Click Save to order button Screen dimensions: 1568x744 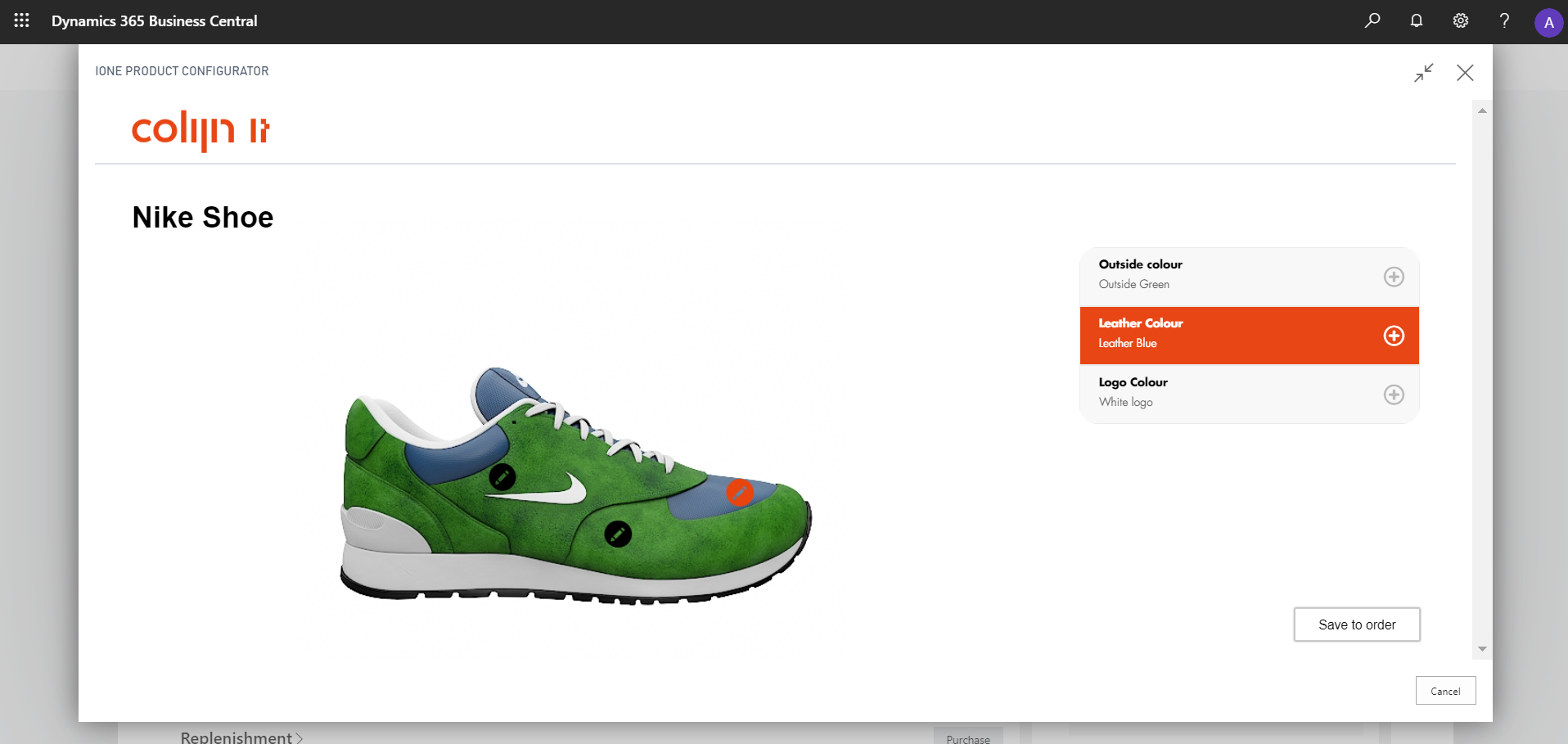1357,625
